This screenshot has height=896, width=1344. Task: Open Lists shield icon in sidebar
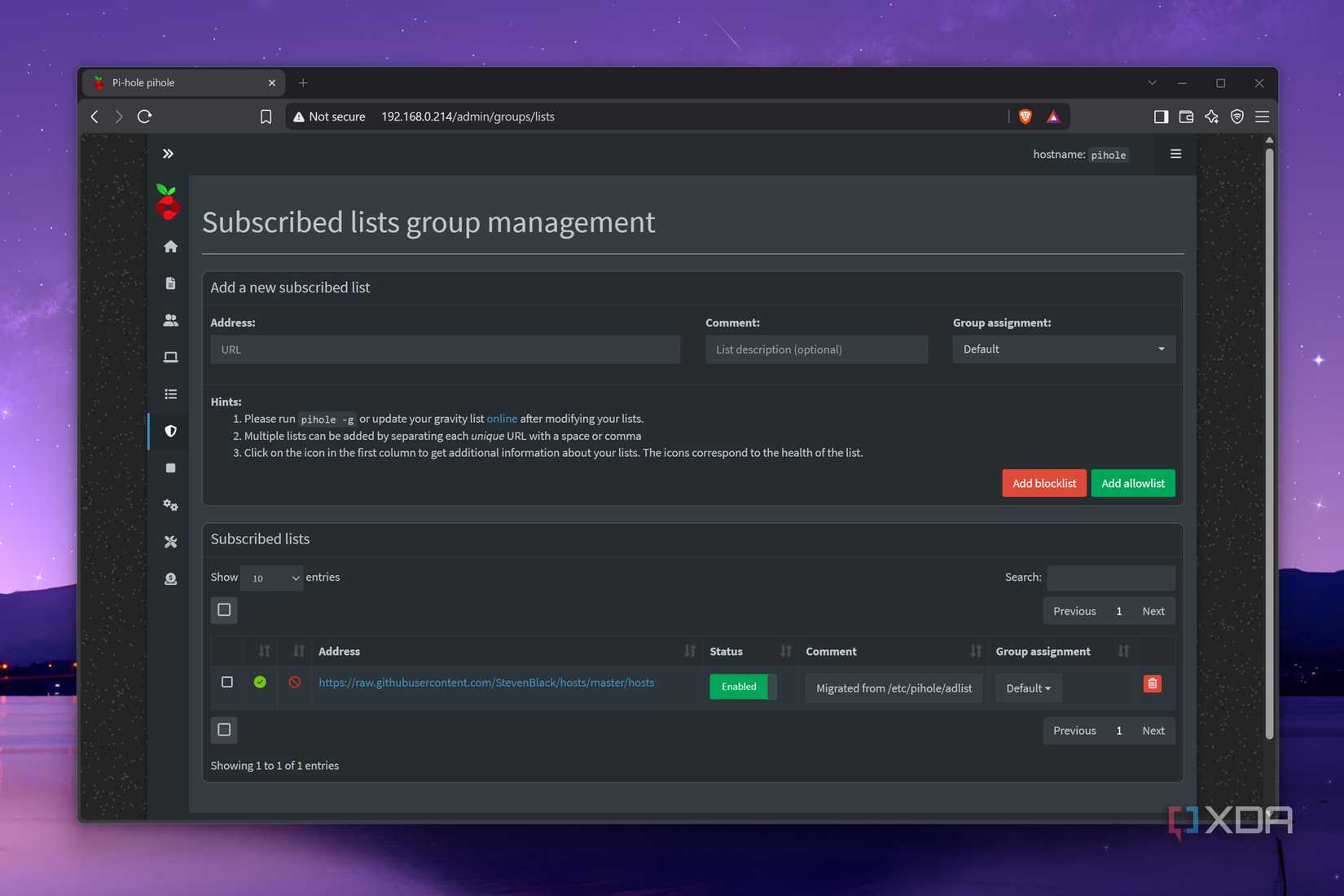pos(170,431)
